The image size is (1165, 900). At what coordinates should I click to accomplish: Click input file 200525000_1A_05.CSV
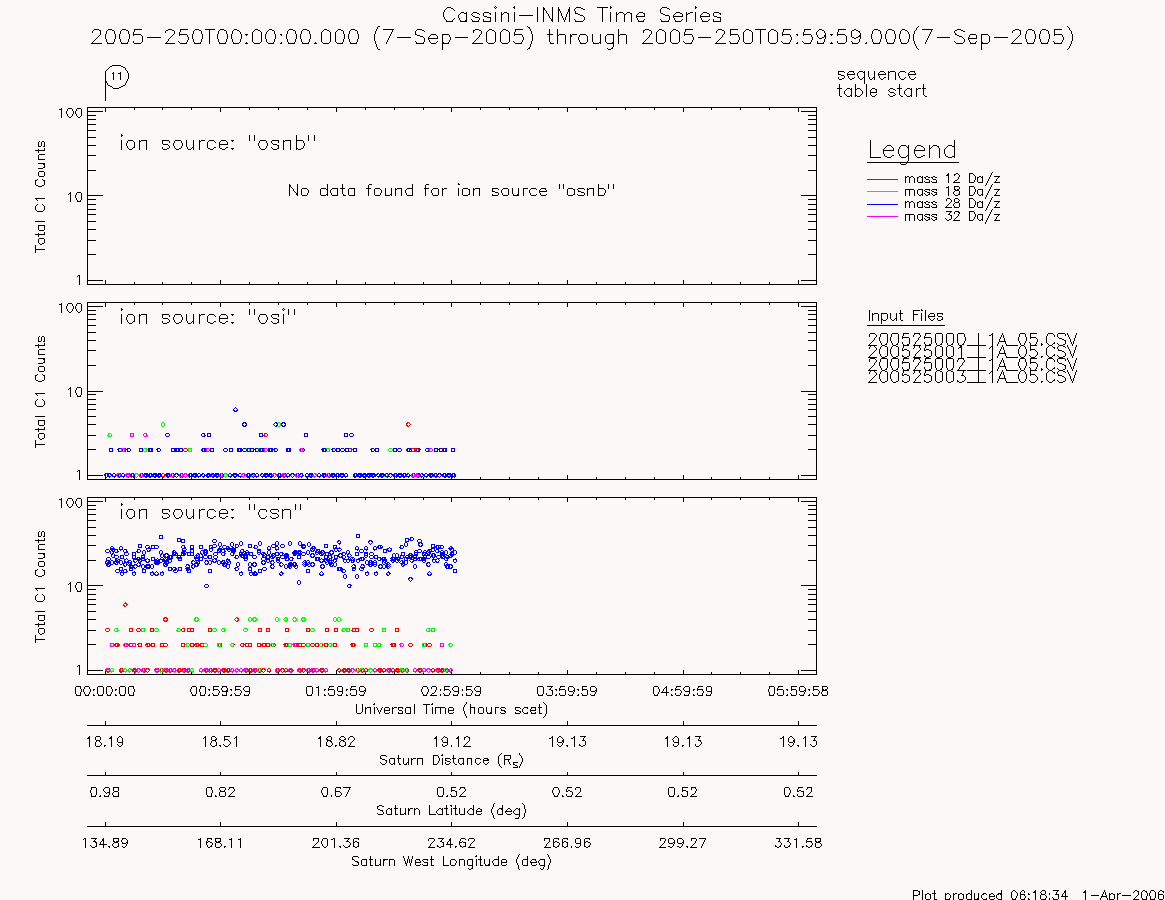tap(972, 339)
